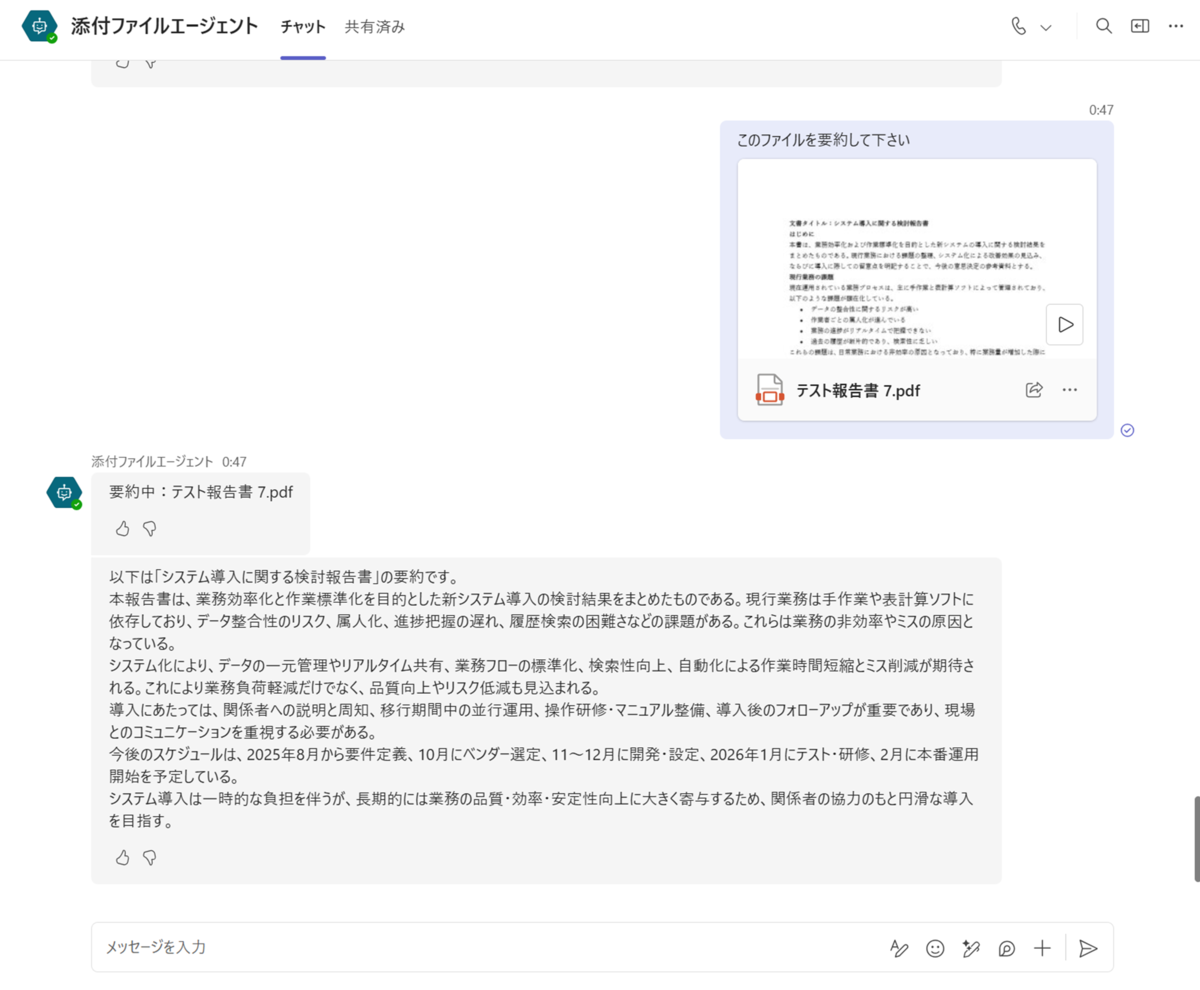Click the sender name 添付ファイルエージェント above reply
Screen dimensions: 1200x990
tap(152, 462)
